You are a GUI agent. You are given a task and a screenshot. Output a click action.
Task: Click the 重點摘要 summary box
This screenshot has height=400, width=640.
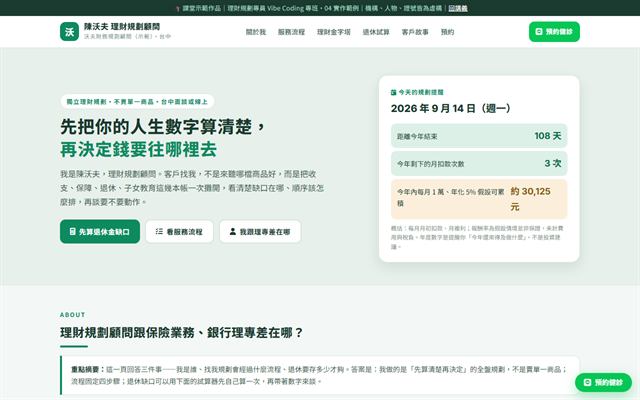point(320,376)
